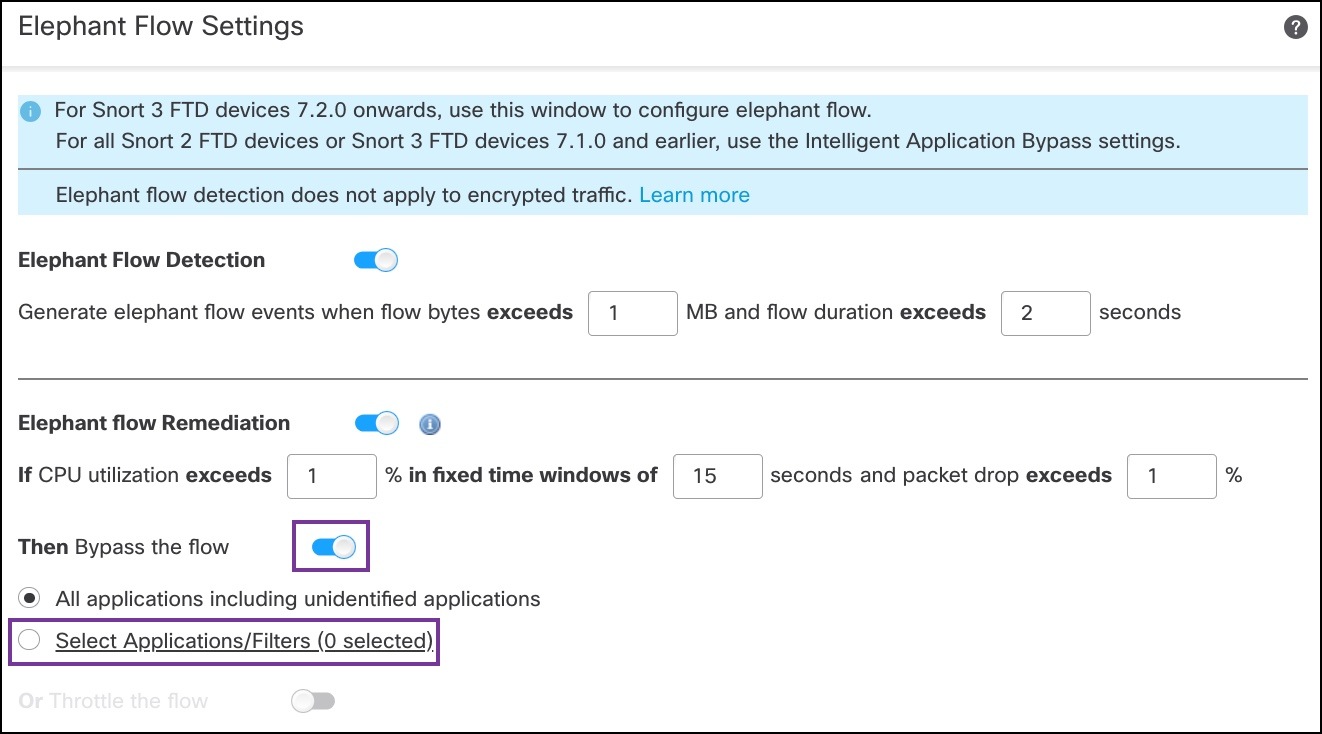The height and width of the screenshot is (734, 1322).
Task: Open help via the question mark icon
Action: coord(1295,27)
